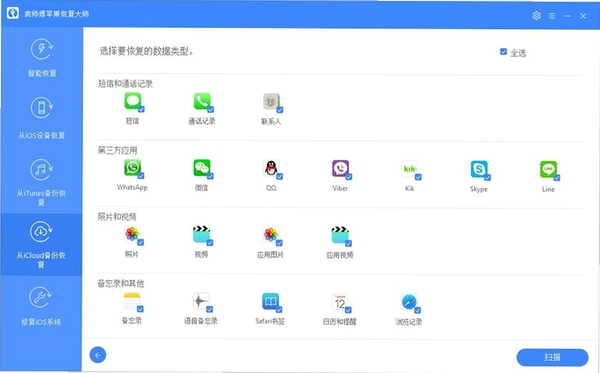Select the Viber icon
600x373 pixels.
(341, 168)
